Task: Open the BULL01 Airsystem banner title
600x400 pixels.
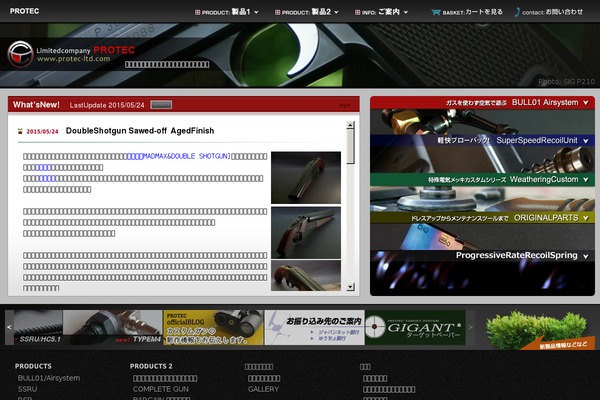Action: click(x=545, y=102)
